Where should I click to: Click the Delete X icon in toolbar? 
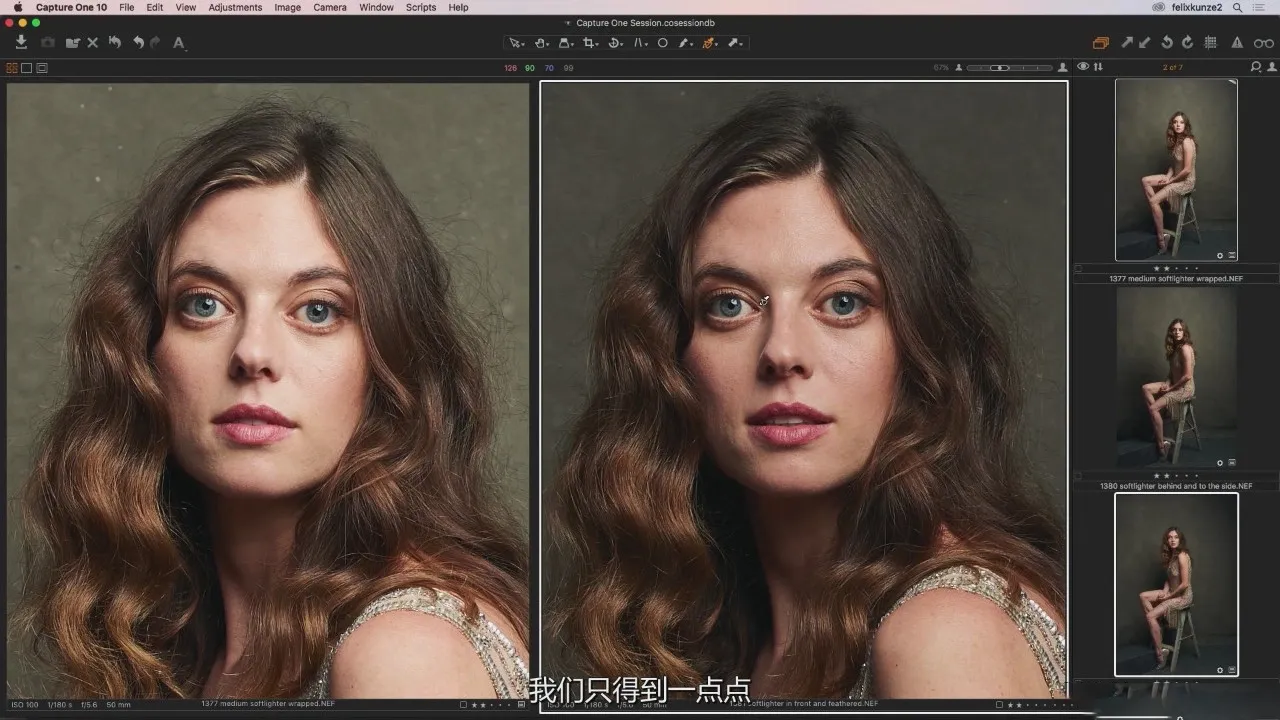coord(93,42)
